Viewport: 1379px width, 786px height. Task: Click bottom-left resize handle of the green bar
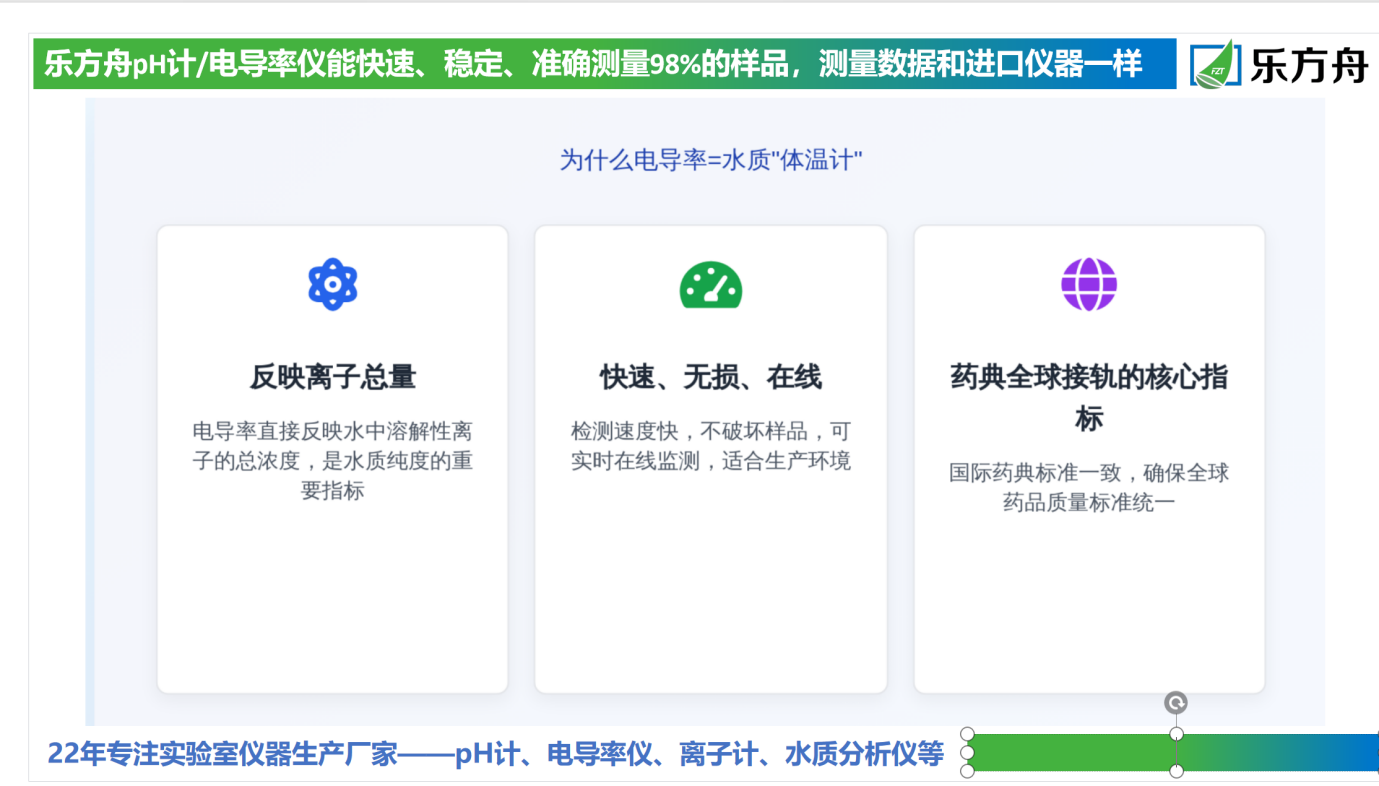point(967,770)
